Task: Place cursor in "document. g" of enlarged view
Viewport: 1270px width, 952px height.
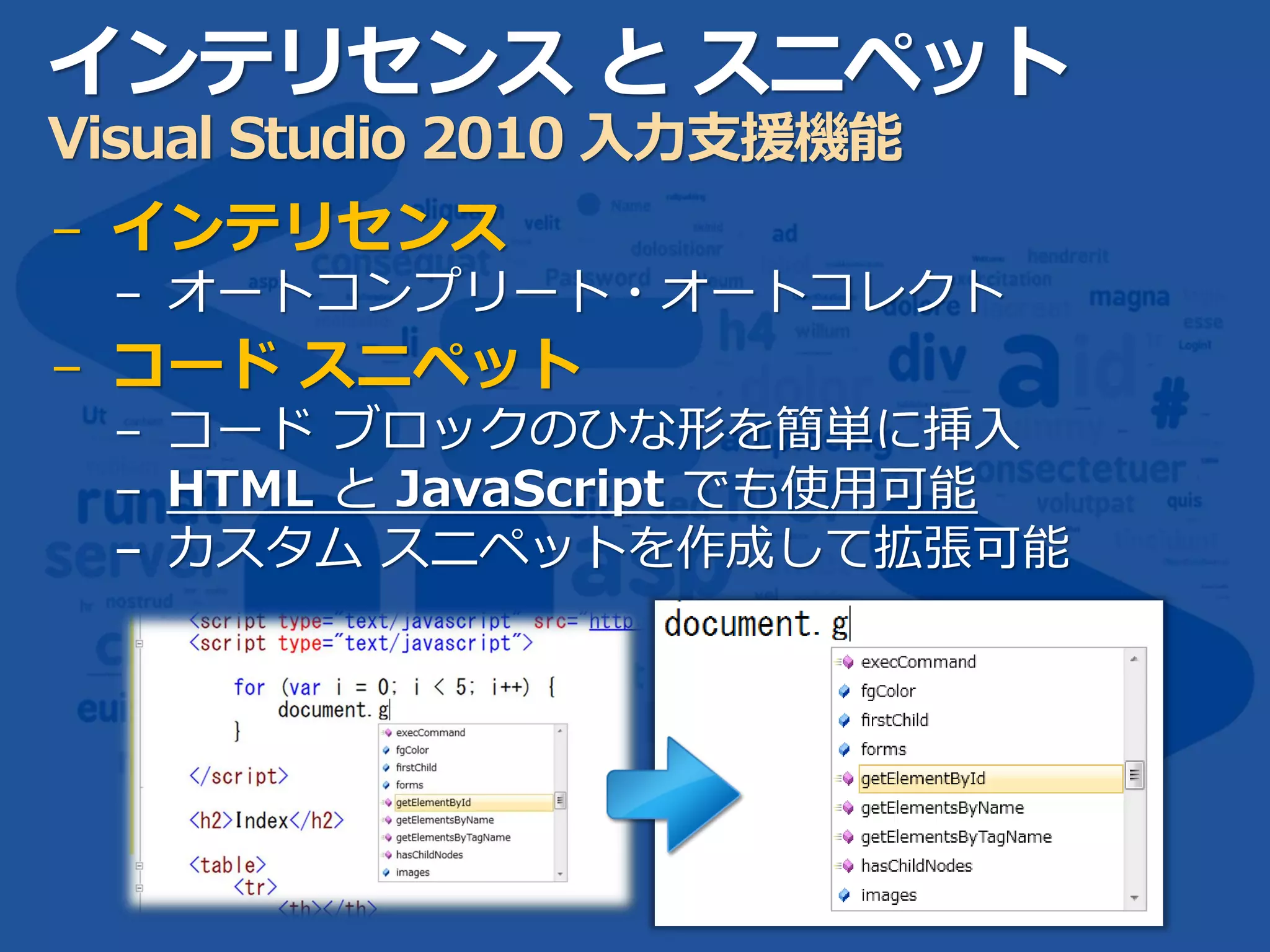Action: tap(757, 624)
